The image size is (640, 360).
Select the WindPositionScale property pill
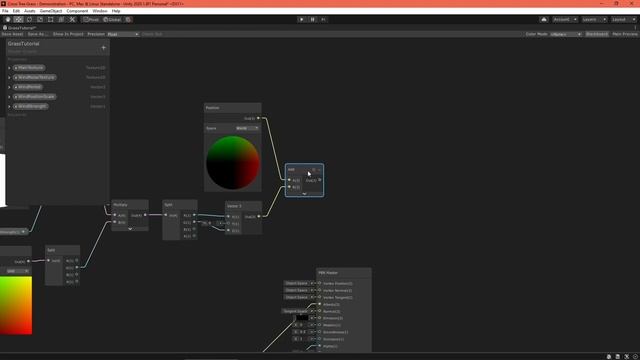(35, 97)
